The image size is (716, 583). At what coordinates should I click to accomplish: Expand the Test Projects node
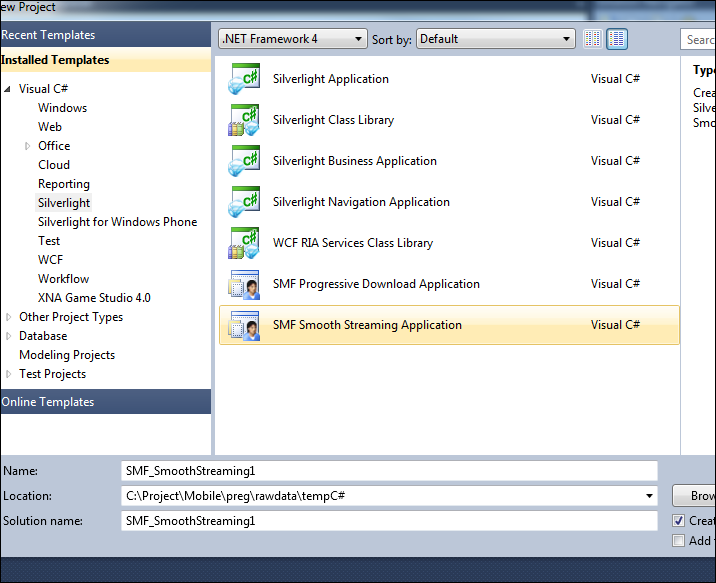pos(8,374)
